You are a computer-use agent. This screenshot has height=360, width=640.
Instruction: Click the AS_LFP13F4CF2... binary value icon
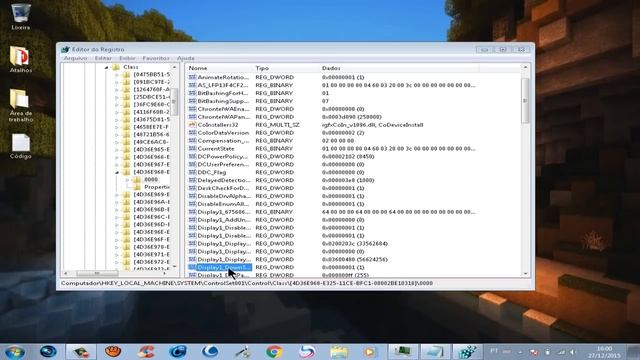pyautogui.click(x=192, y=85)
